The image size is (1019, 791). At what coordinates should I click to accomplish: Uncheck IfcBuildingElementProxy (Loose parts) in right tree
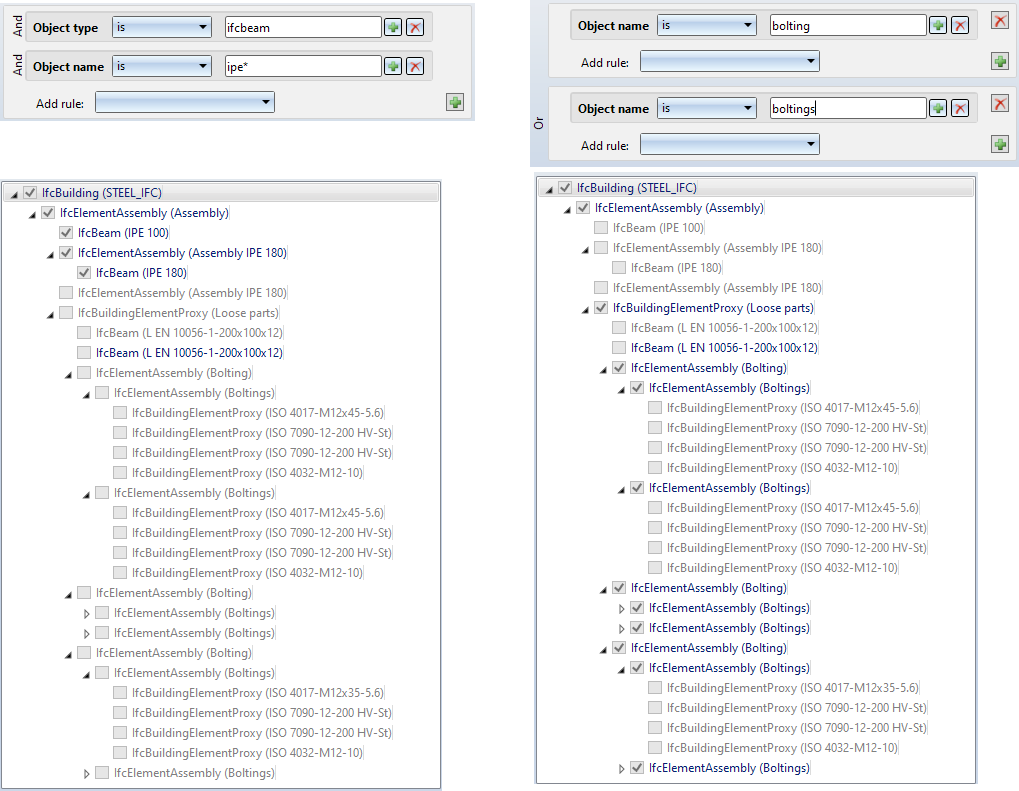[601, 307]
